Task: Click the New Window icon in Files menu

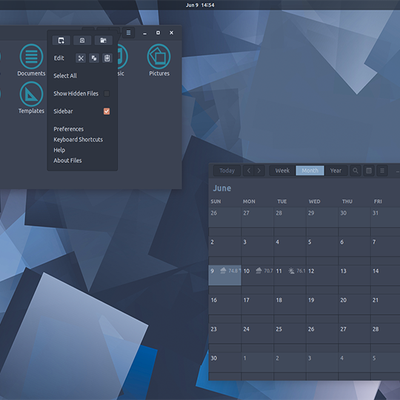Action: tap(61, 40)
